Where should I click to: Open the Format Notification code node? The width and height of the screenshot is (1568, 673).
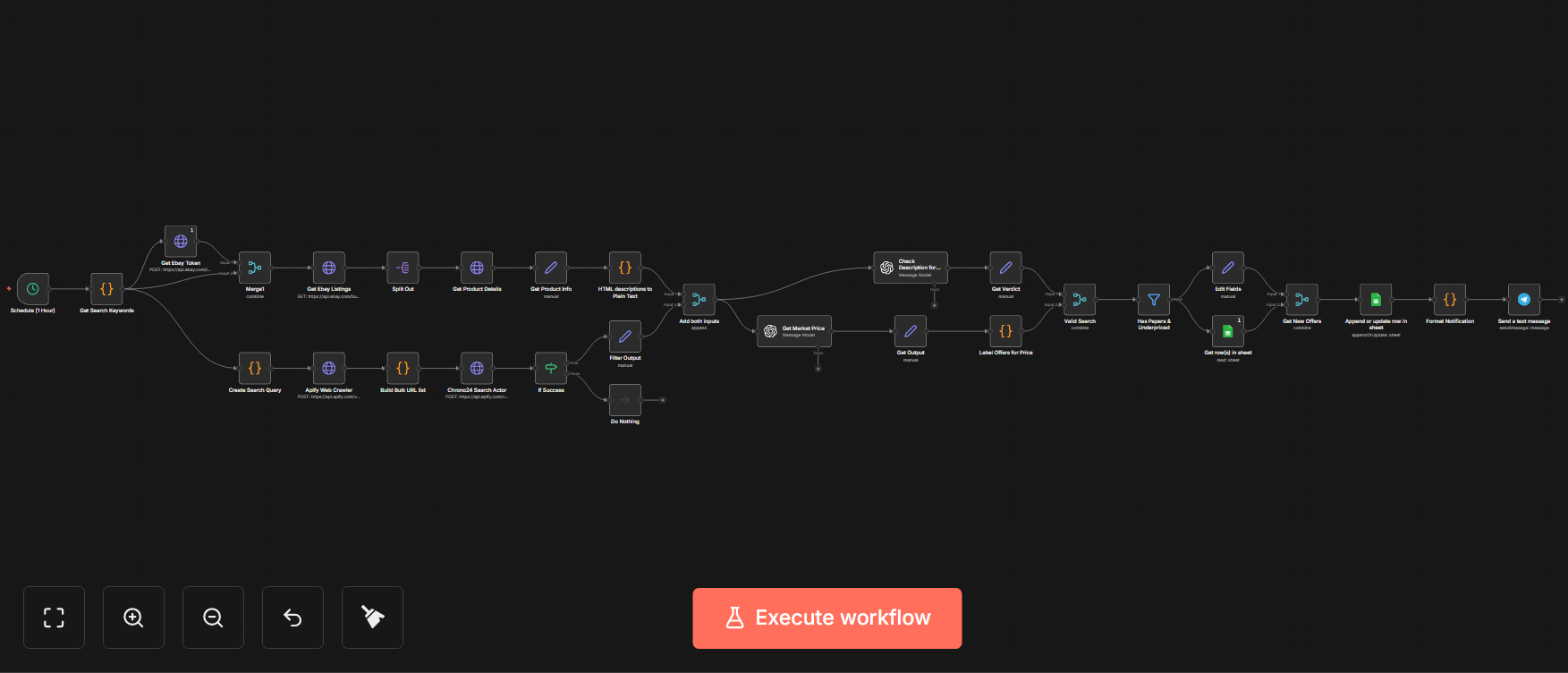tap(1450, 300)
